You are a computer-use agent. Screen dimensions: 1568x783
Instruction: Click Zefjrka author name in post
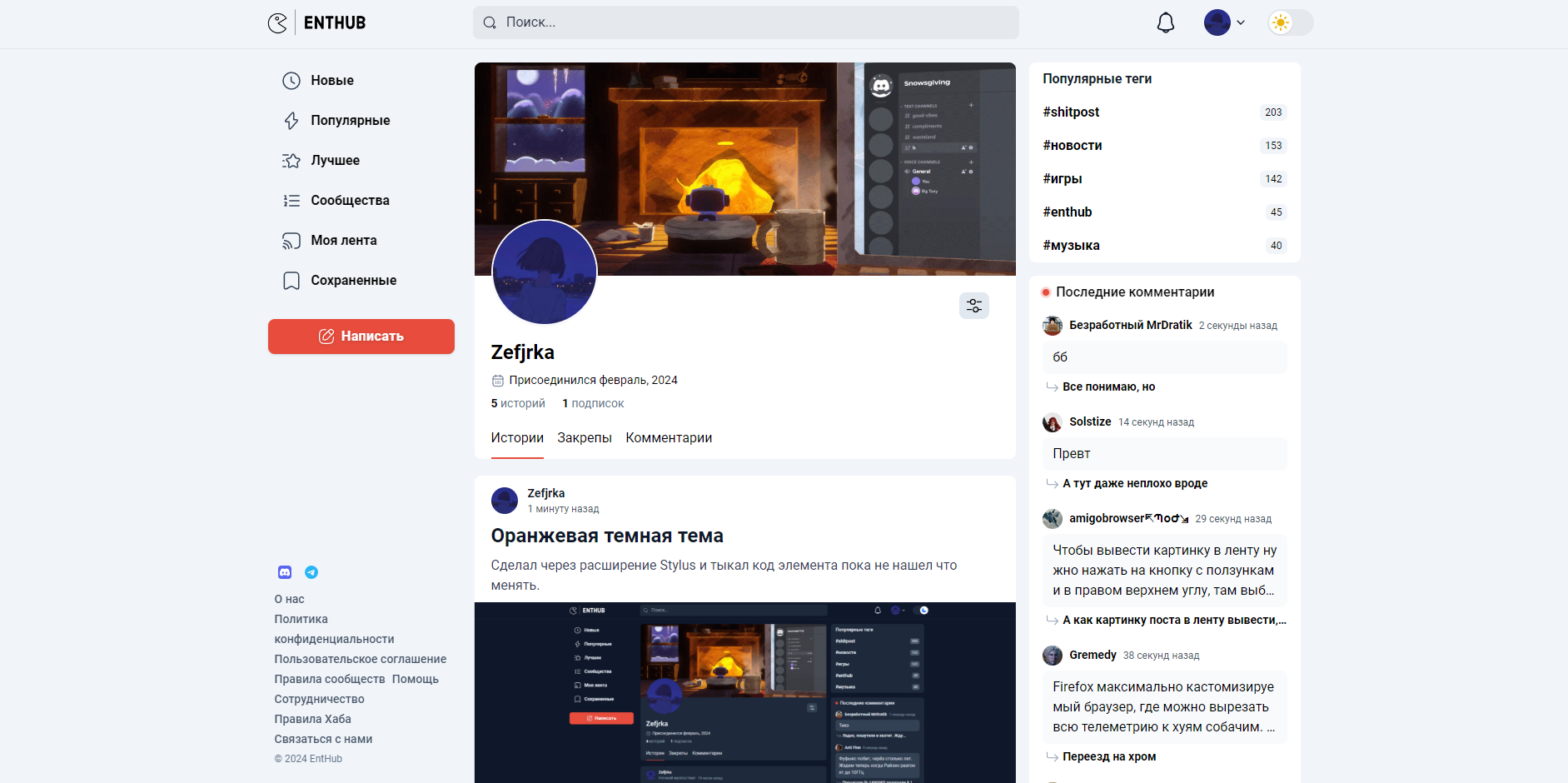(546, 493)
